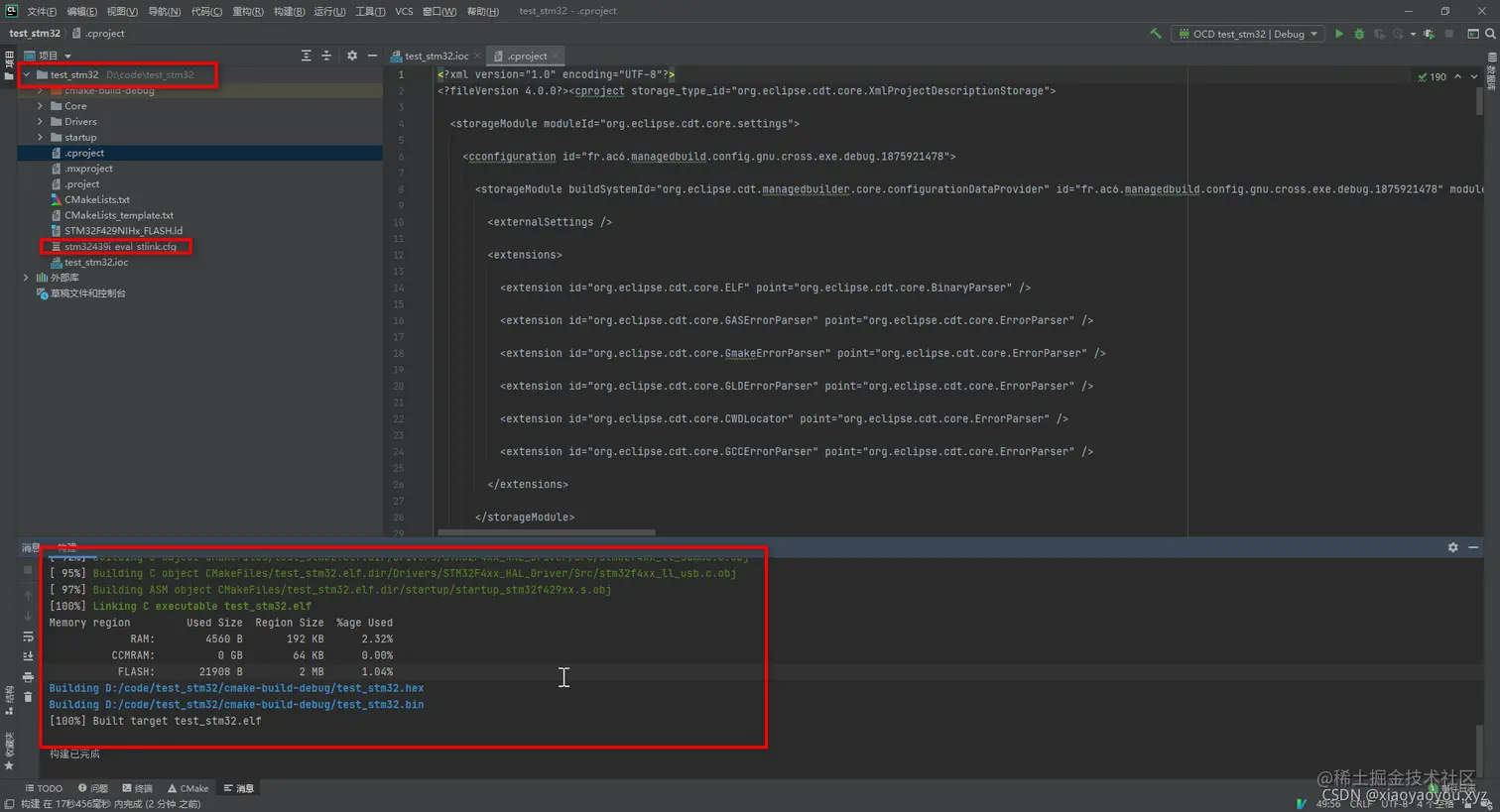1500x812 pixels.
Task: Click the stop square in the build panel
Action: [x=28, y=570]
